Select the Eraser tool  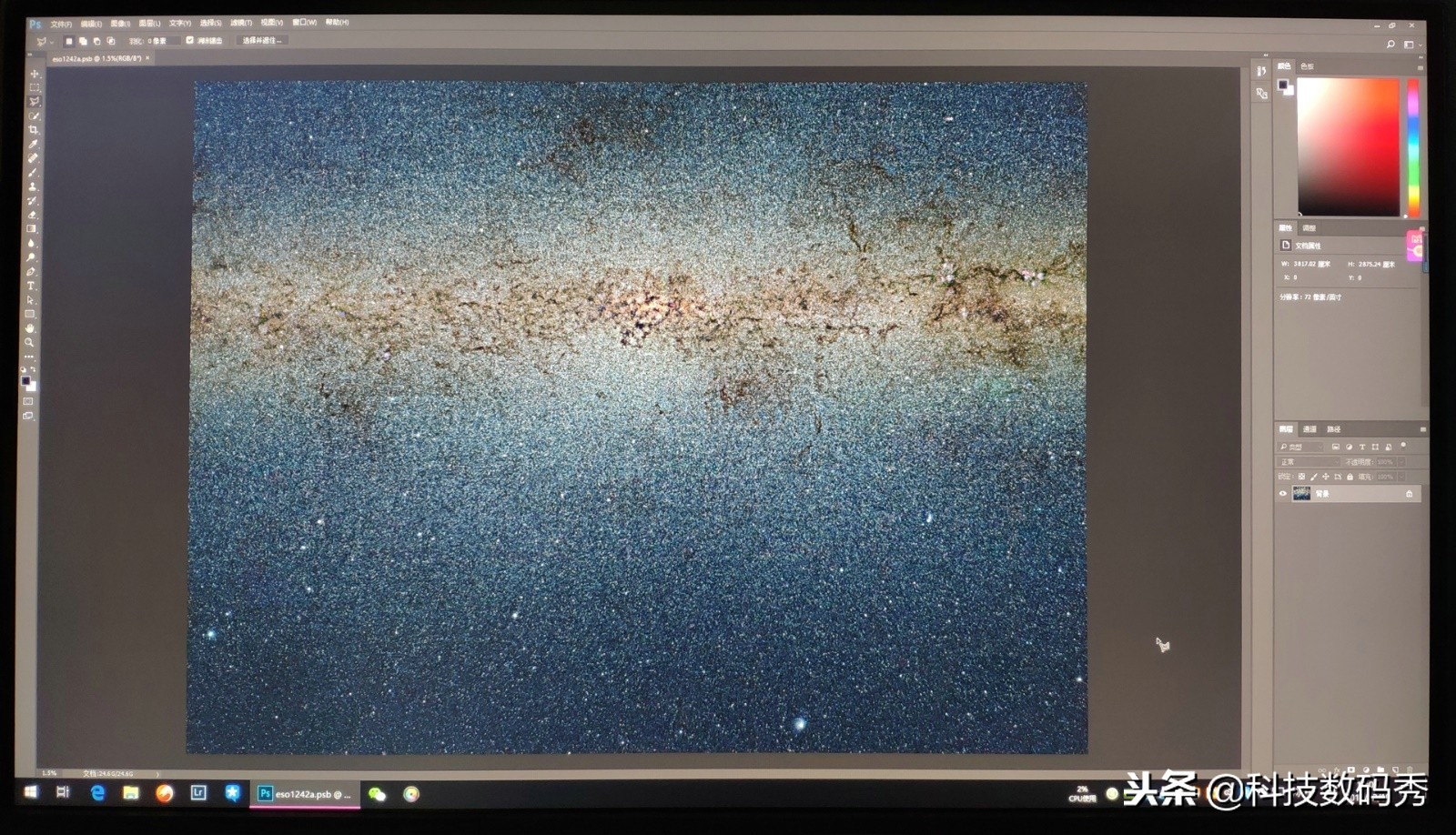point(33,215)
